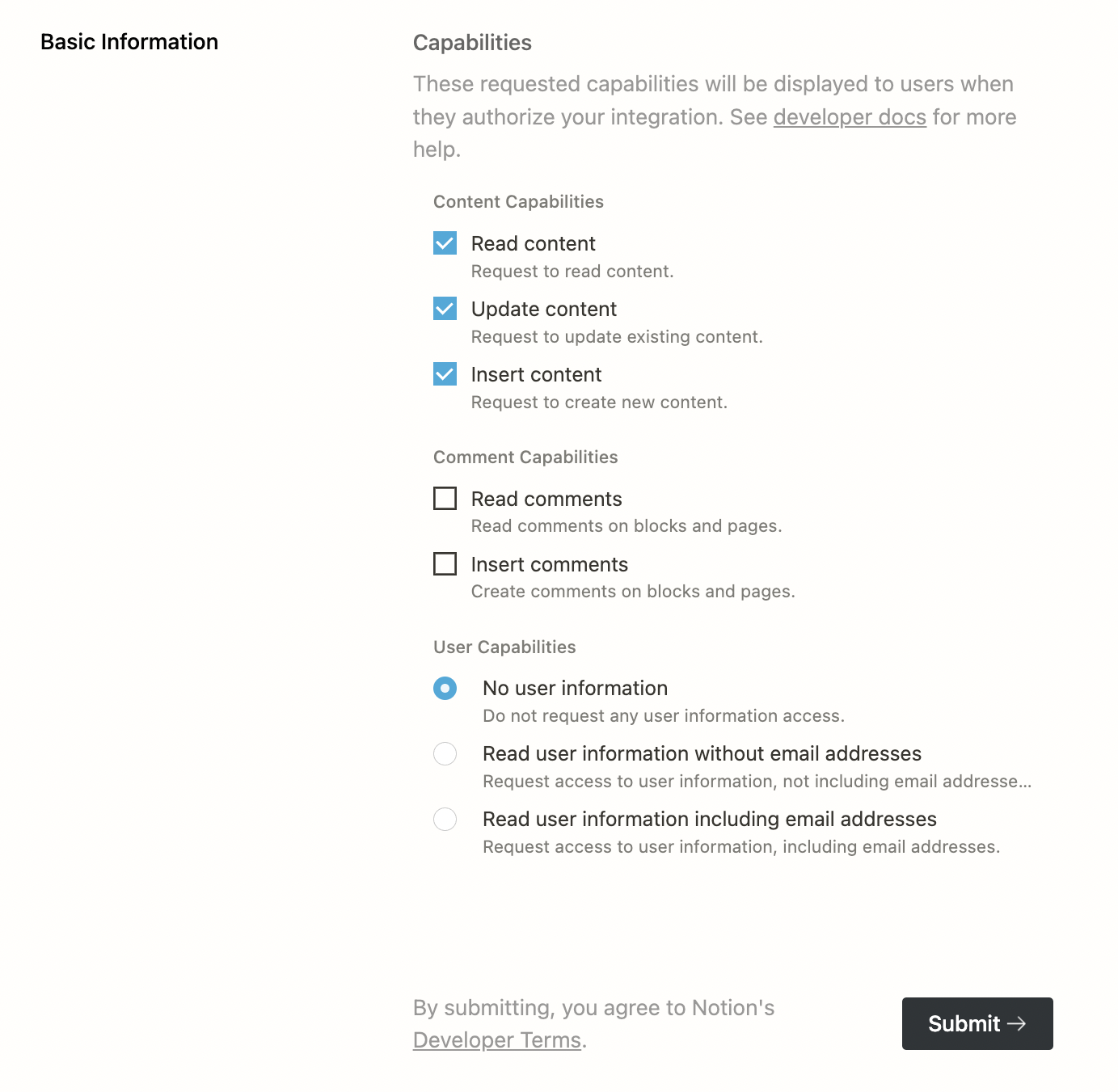Open the developer docs link
1118x1092 pixels.
[850, 117]
